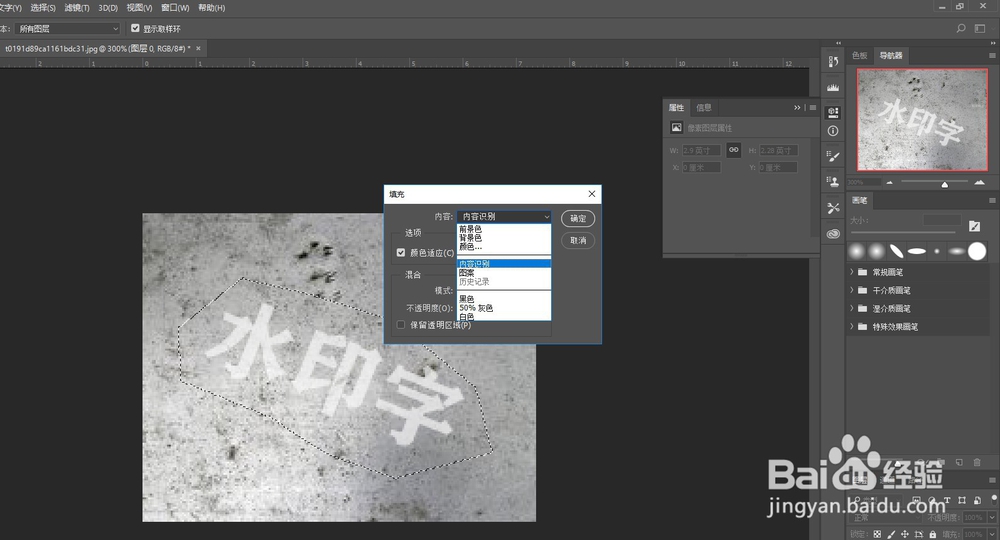Open the Properties panel menu icon

pyautogui.click(x=812, y=108)
